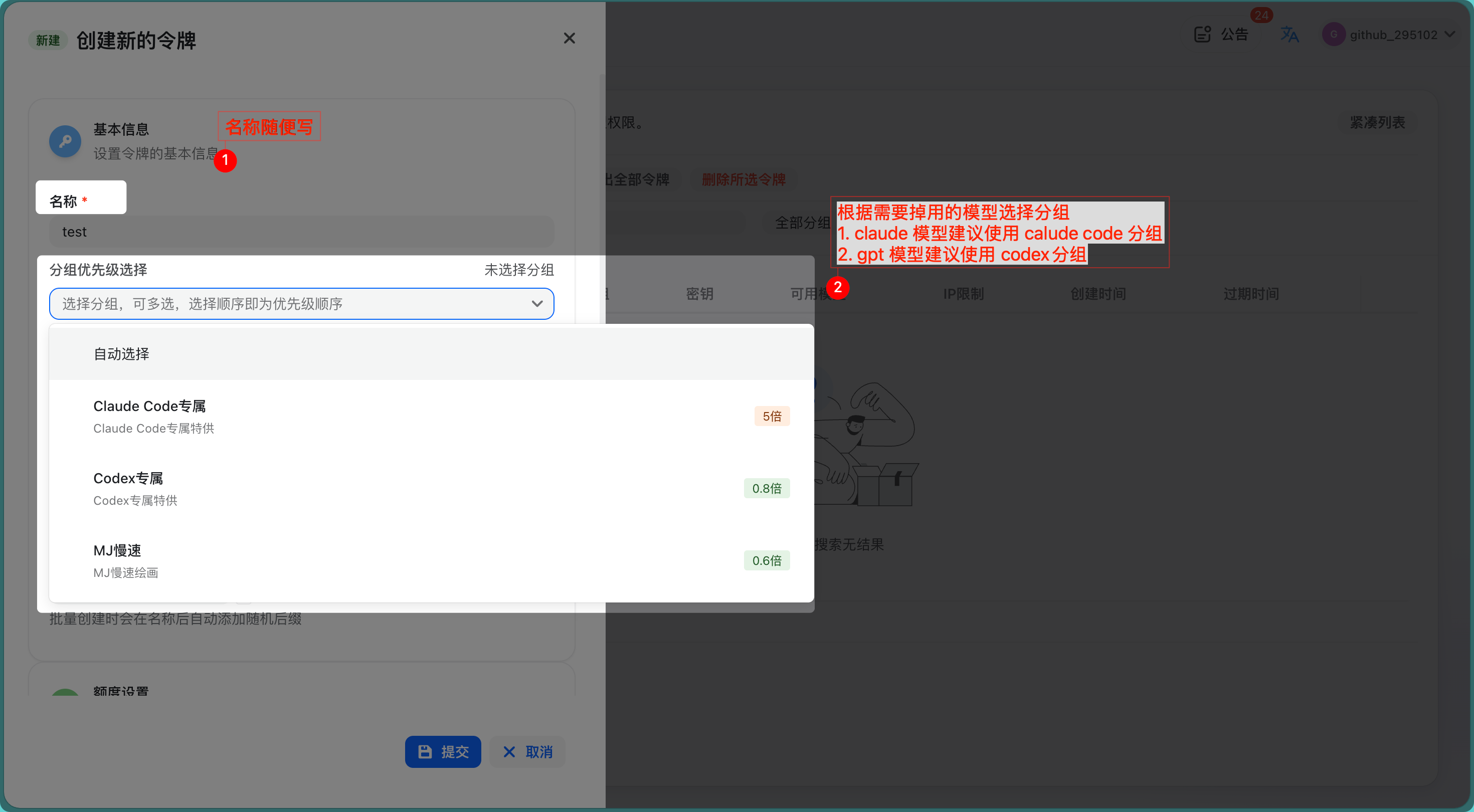Select 自动选择 option
This screenshot has height=812, width=1474.
tap(432, 354)
